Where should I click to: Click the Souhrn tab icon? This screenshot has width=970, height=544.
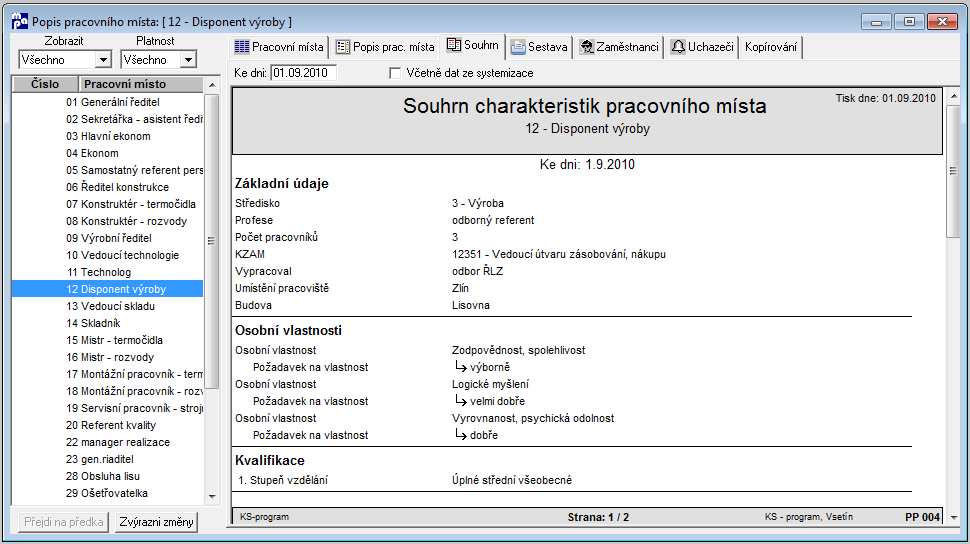[454, 45]
